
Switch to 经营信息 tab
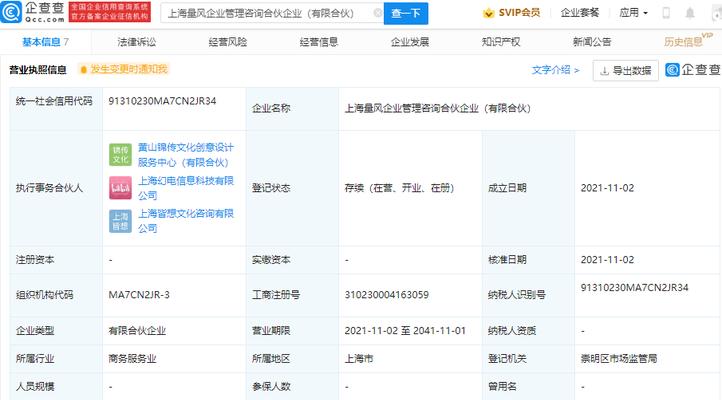click(x=319, y=42)
